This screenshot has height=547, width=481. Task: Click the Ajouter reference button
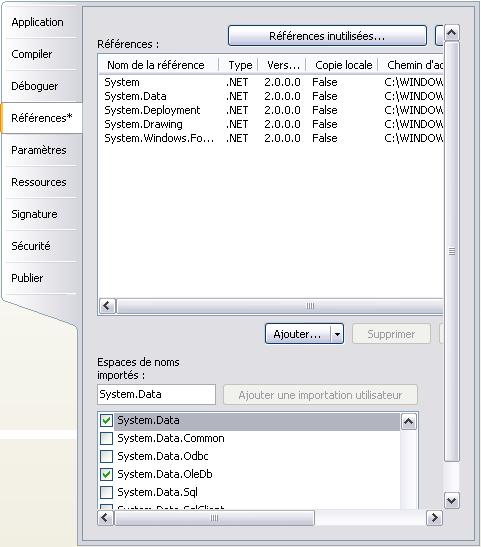point(298,334)
